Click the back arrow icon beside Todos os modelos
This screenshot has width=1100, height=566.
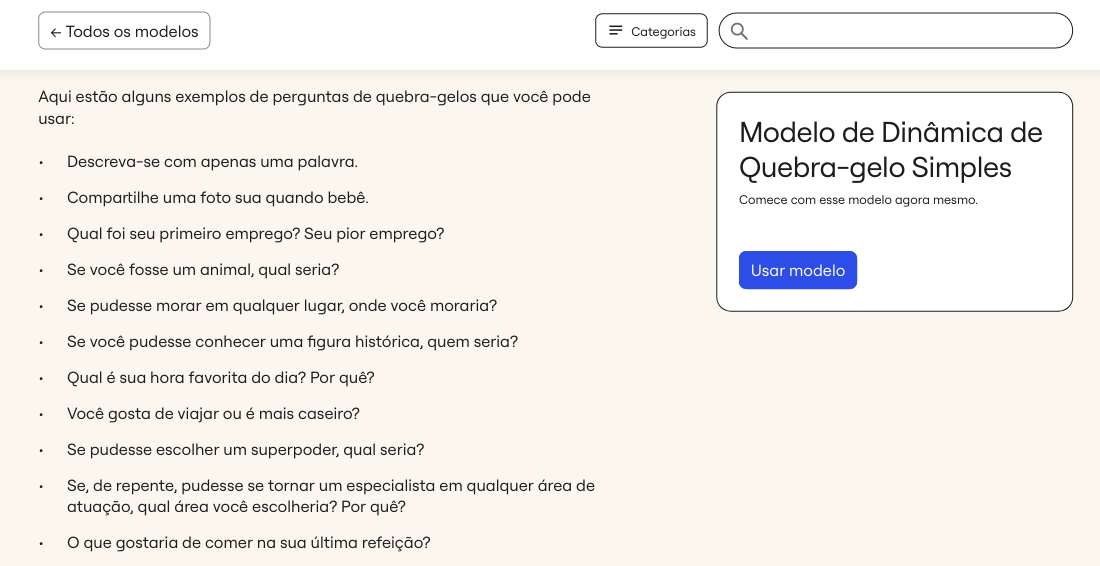click(56, 32)
